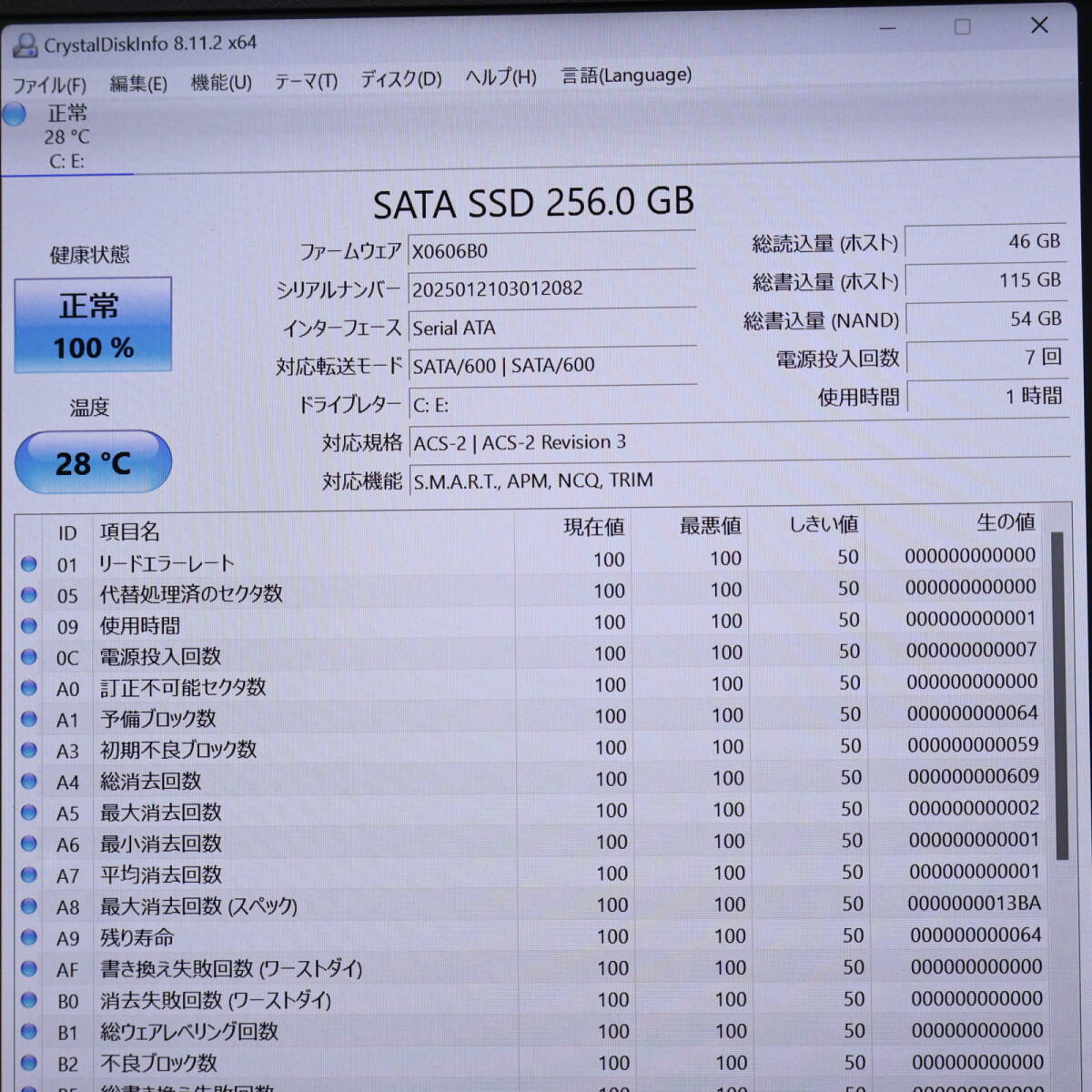
Task: Click the transfer mode field SATA/600 | SATA/600
Action: coord(552,365)
